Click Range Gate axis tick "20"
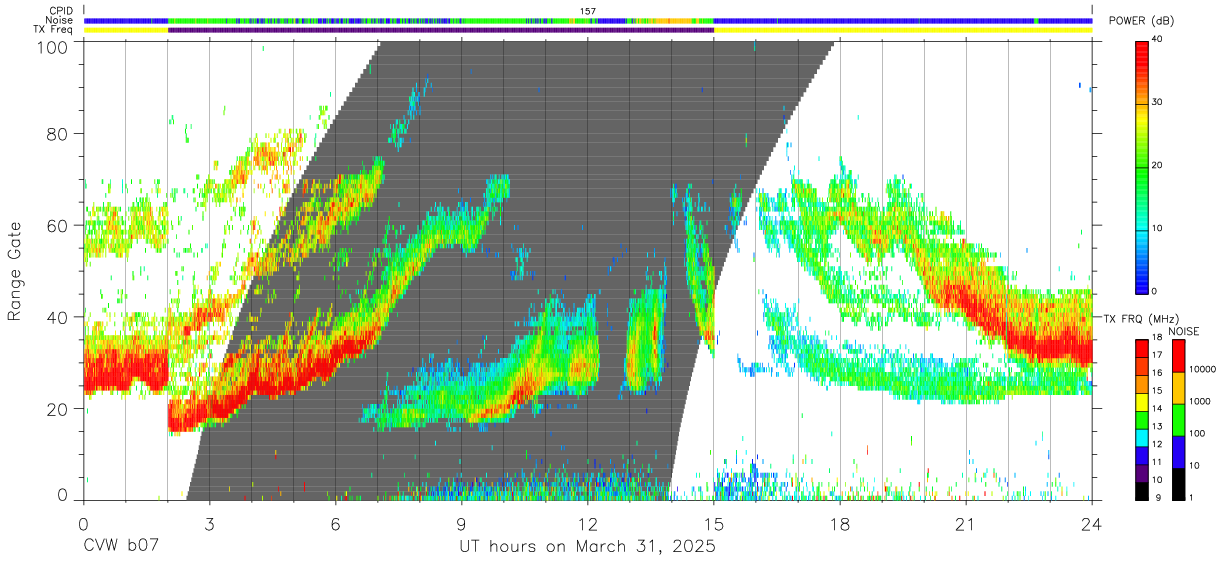Viewport: 1228px width, 567px height. [58, 409]
